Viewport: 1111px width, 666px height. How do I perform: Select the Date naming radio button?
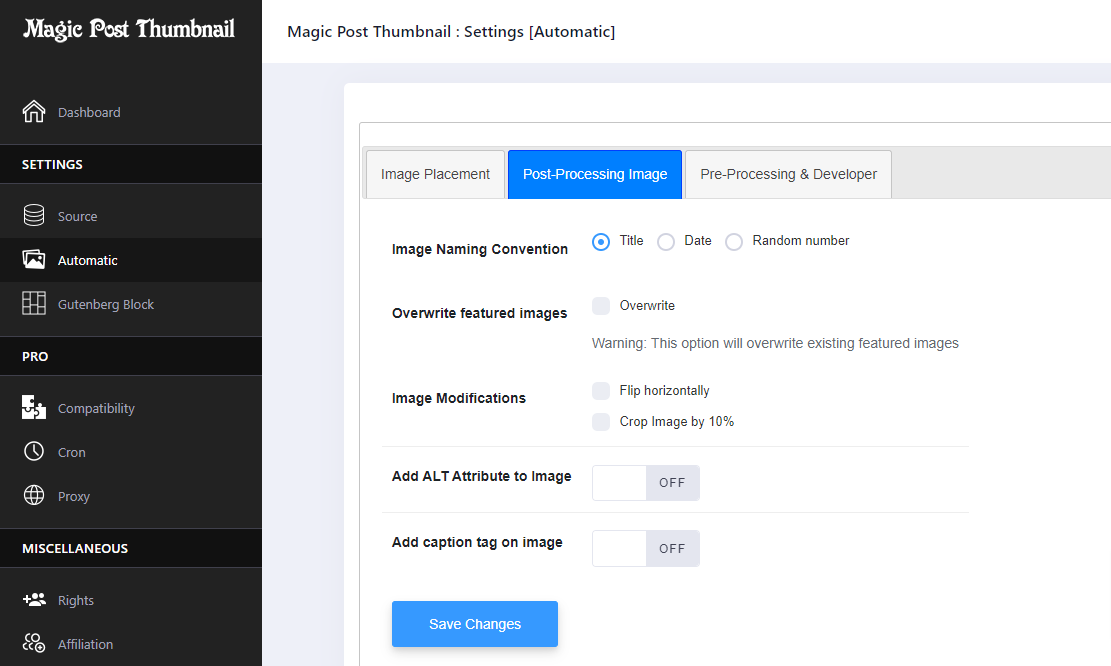point(666,242)
